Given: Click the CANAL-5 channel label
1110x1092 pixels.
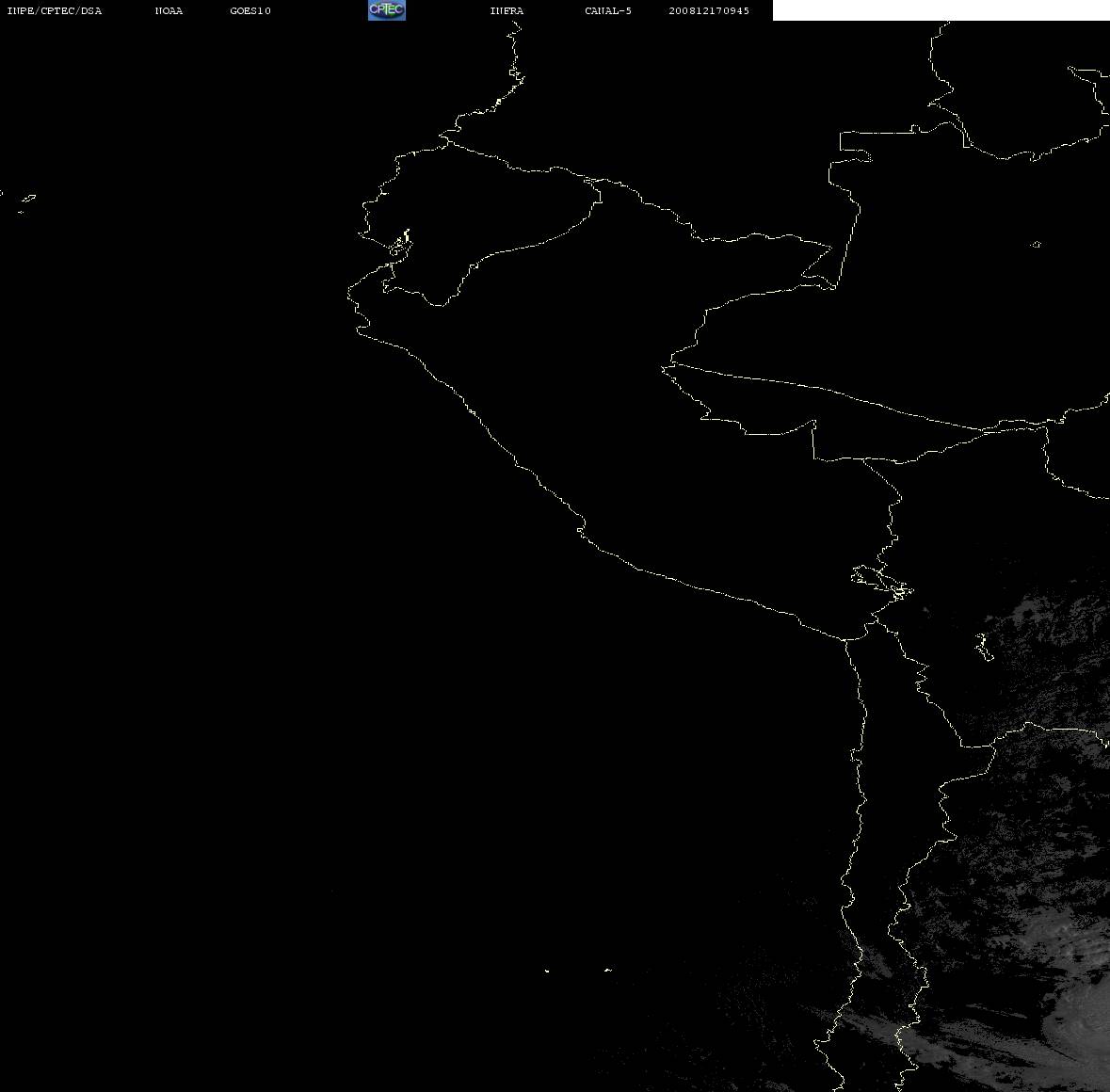Looking at the screenshot, I should (x=608, y=10).
